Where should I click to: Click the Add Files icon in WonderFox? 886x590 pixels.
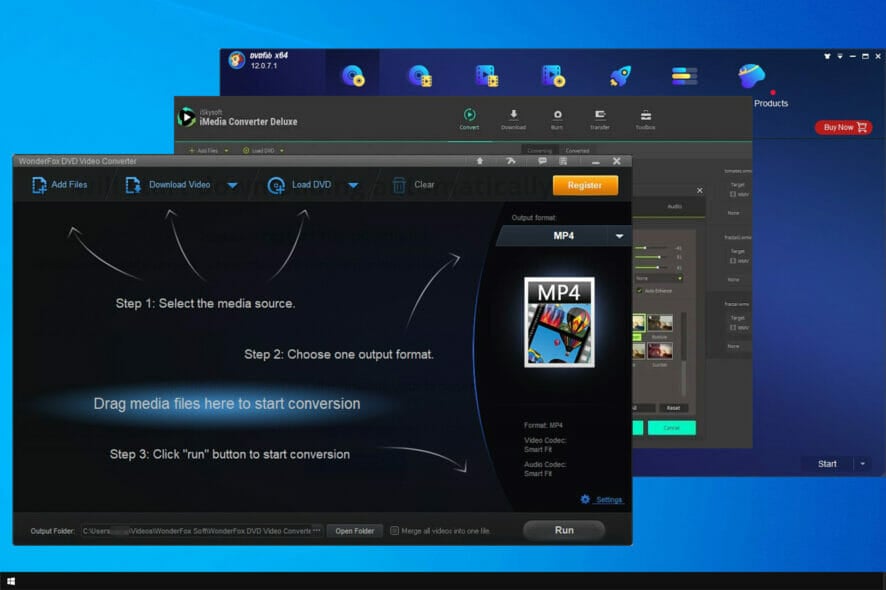pos(40,185)
